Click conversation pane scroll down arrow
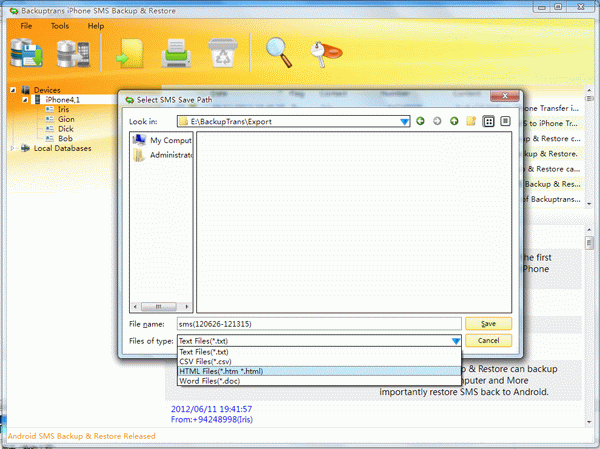600x449 pixels. (589, 422)
